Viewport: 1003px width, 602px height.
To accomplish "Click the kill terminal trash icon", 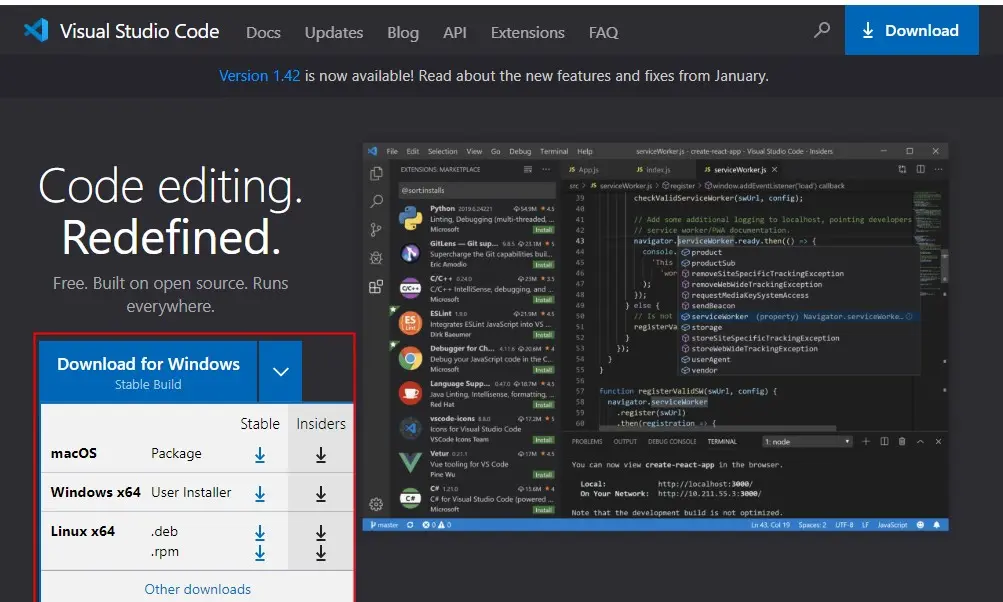I will point(902,441).
